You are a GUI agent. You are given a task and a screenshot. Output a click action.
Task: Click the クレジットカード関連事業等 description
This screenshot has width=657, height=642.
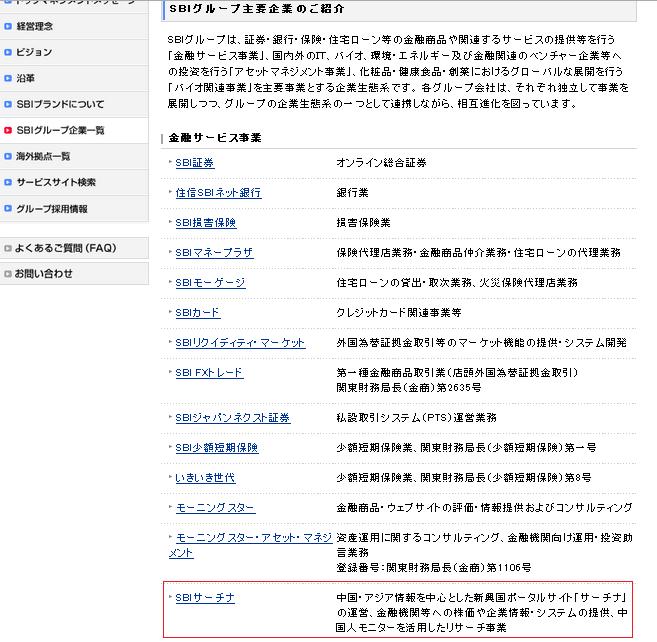pos(399,313)
